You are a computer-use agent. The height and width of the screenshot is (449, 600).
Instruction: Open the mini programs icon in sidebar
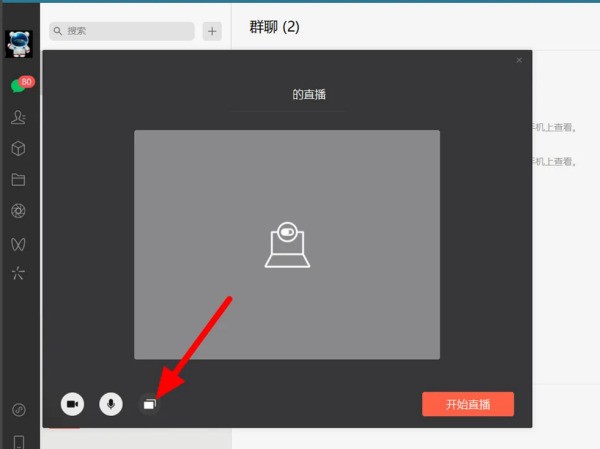click(19, 410)
